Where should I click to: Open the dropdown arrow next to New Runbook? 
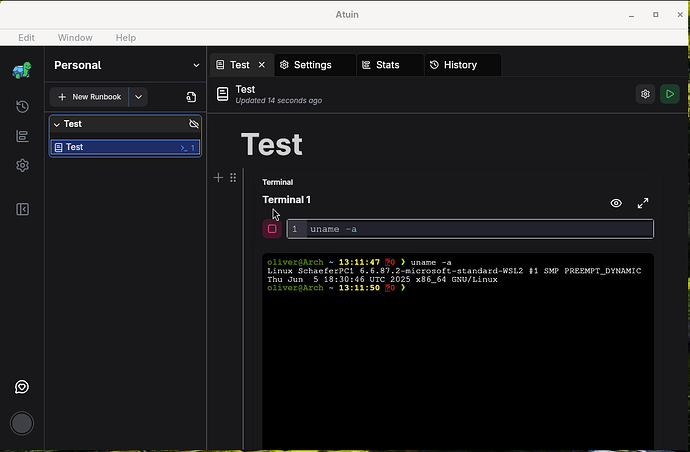[138, 97]
